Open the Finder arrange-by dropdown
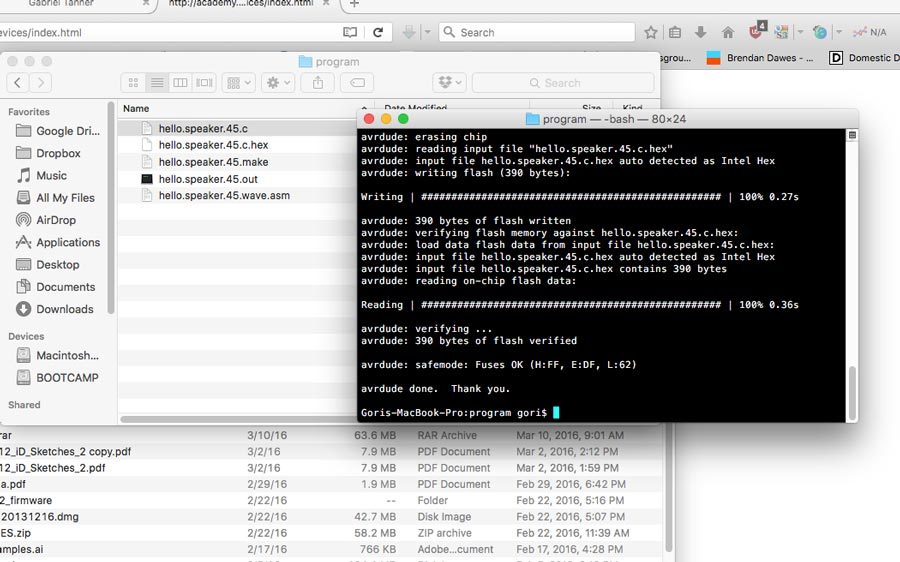This screenshot has width=900, height=562. (239, 83)
